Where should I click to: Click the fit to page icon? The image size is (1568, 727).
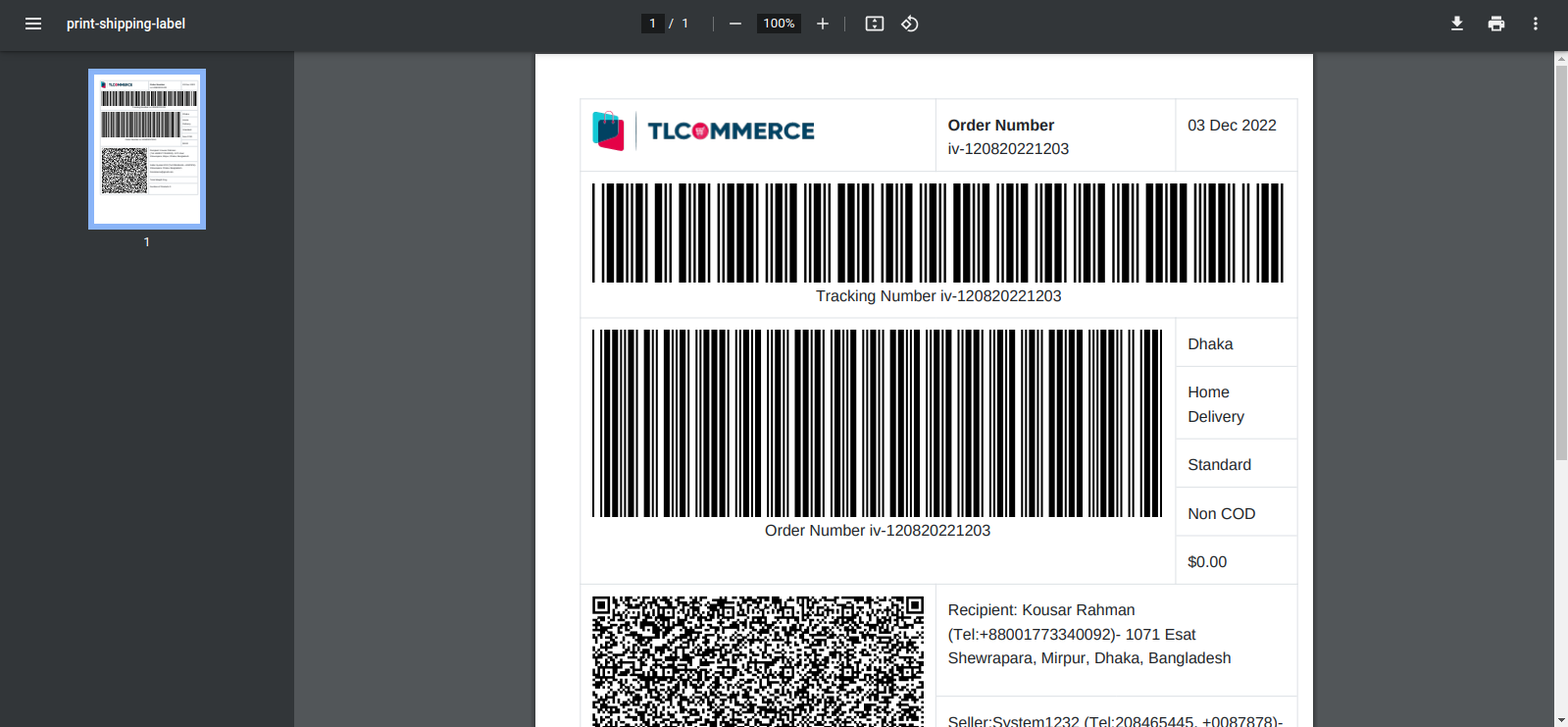point(875,24)
